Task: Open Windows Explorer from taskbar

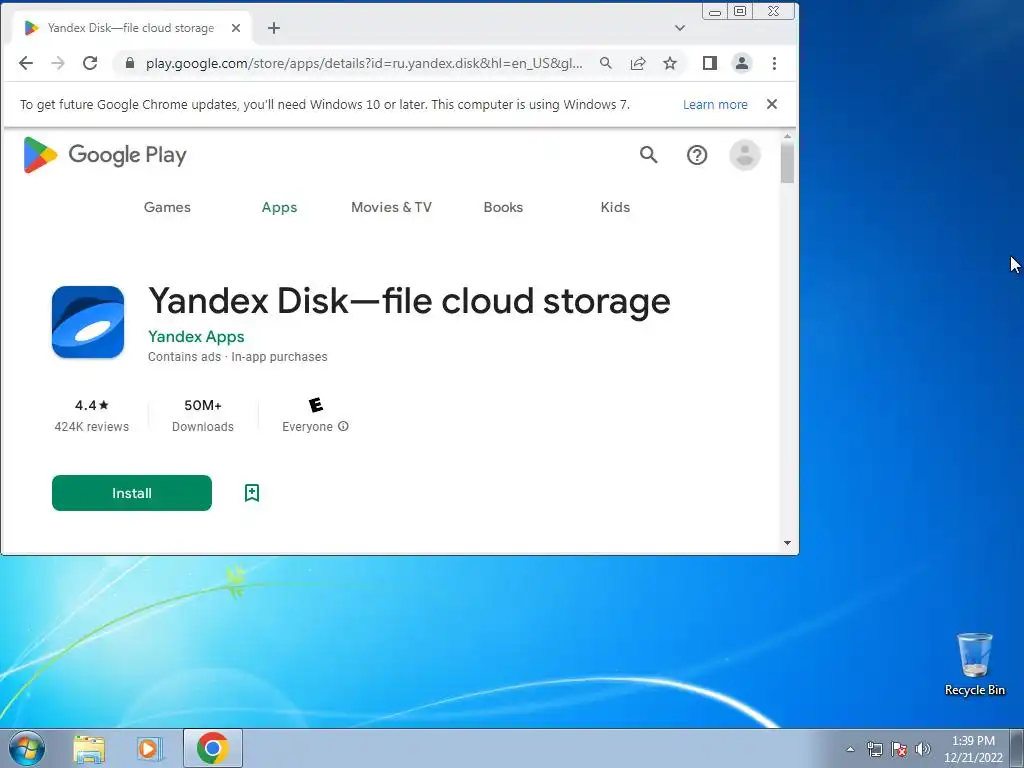Action: pos(89,749)
